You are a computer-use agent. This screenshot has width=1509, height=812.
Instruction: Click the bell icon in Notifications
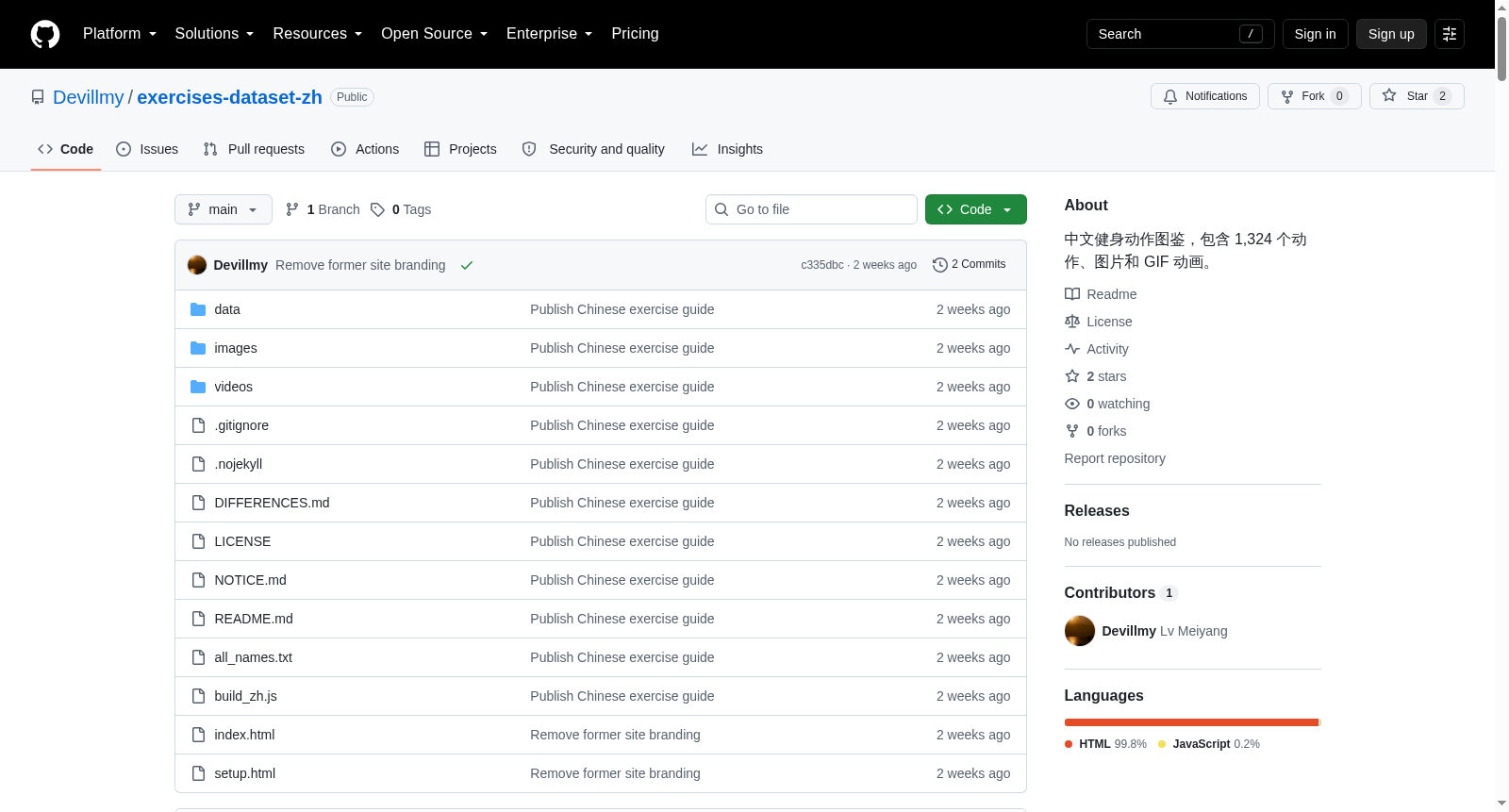tap(1170, 96)
